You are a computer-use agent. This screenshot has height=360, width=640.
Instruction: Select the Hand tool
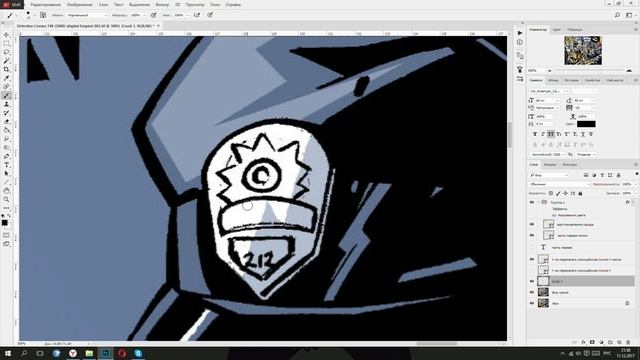[x=7, y=191]
